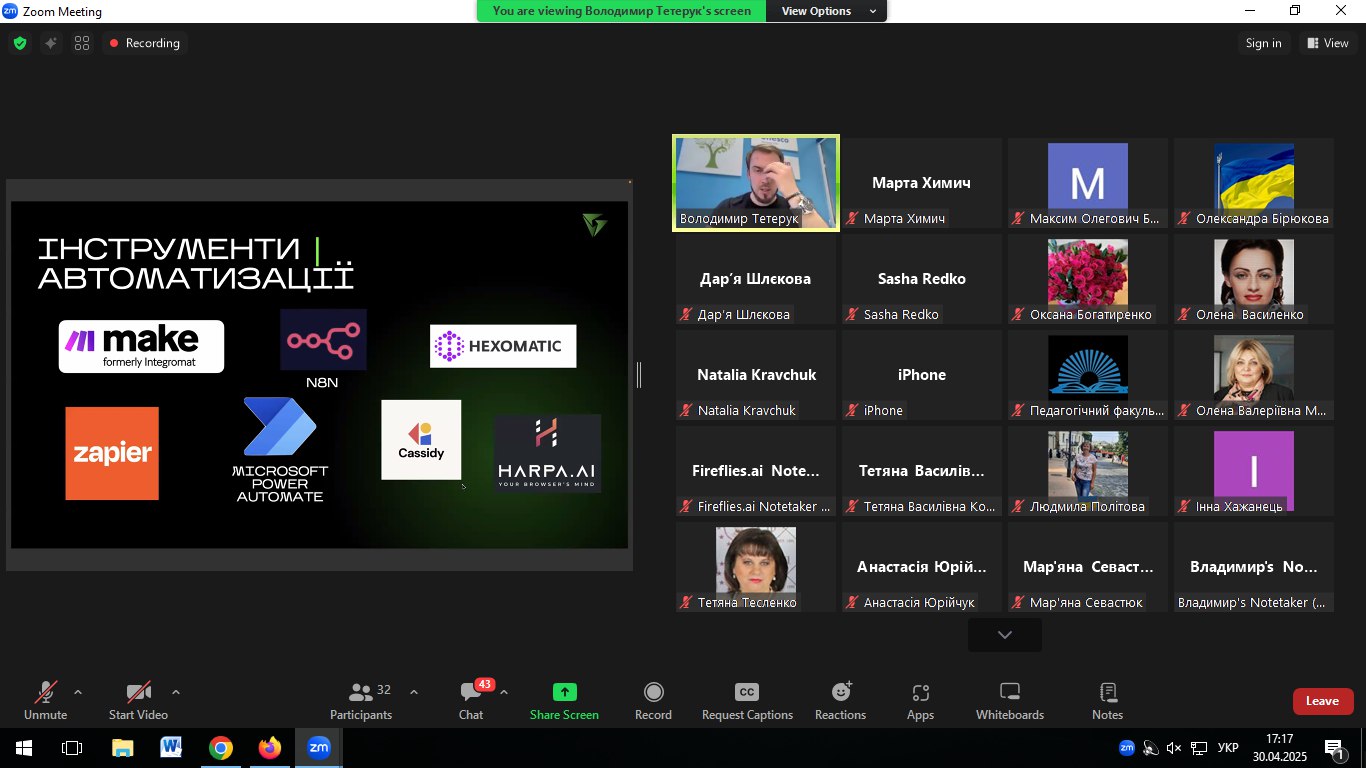Screen dimensions: 1366x768
Task: Open Task View on taskbar
Action: 72,748
